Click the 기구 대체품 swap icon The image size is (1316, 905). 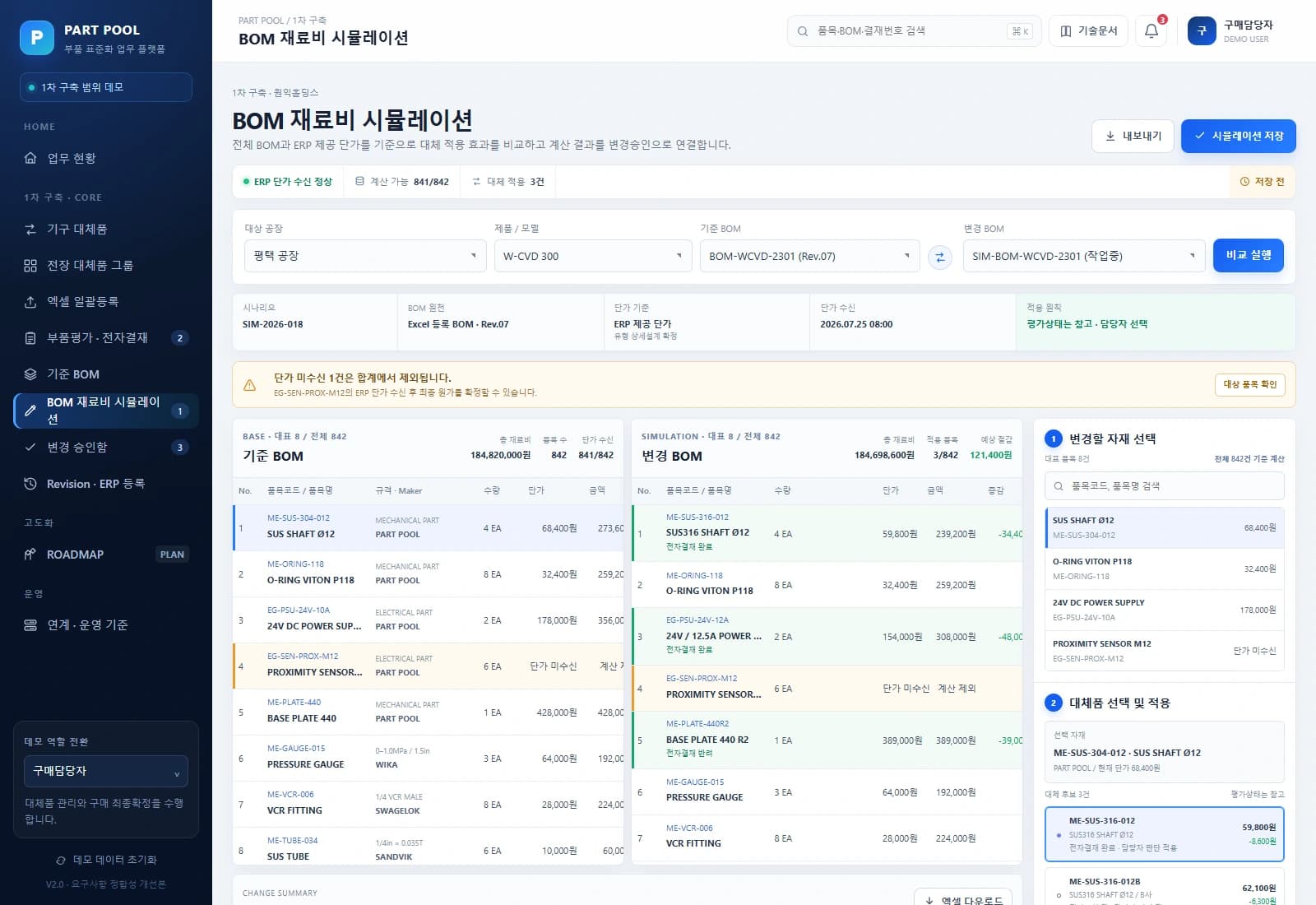coord(30,229)
